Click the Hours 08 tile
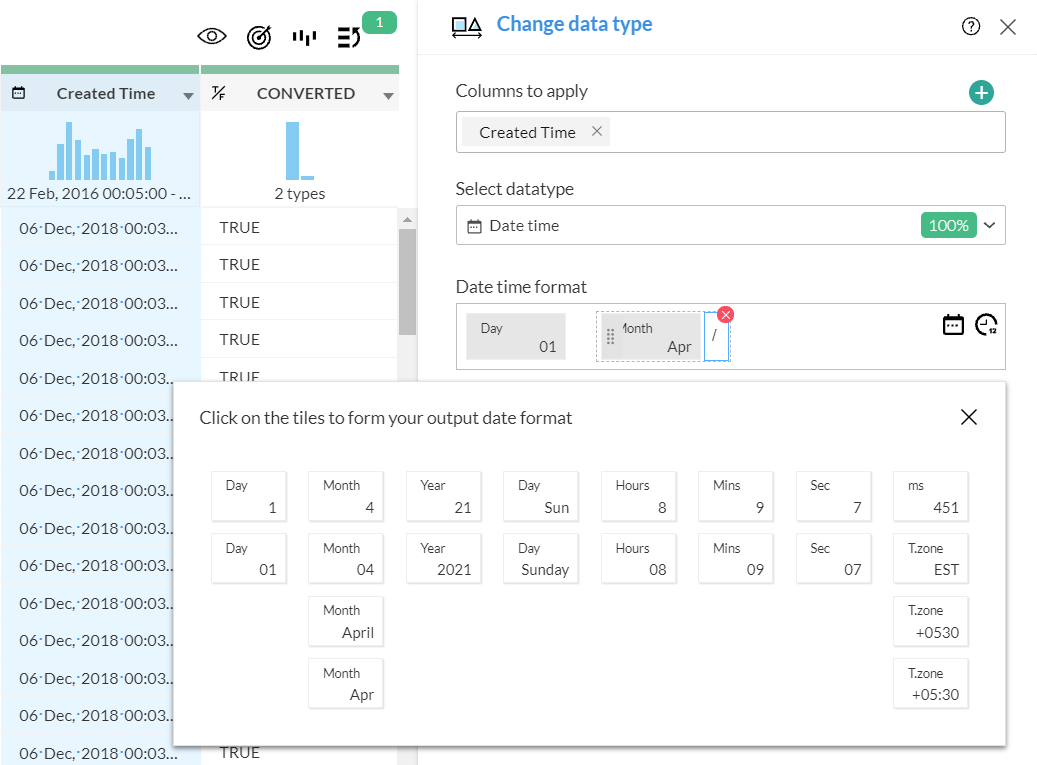The height and width of the screenshot is (765, 1037). (x=638, y=559)
